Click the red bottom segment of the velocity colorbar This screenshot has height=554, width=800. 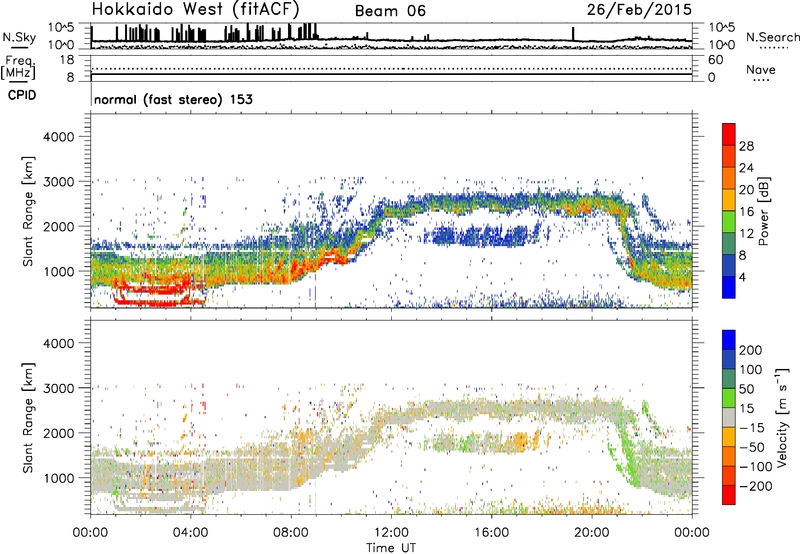pos(729,495)
